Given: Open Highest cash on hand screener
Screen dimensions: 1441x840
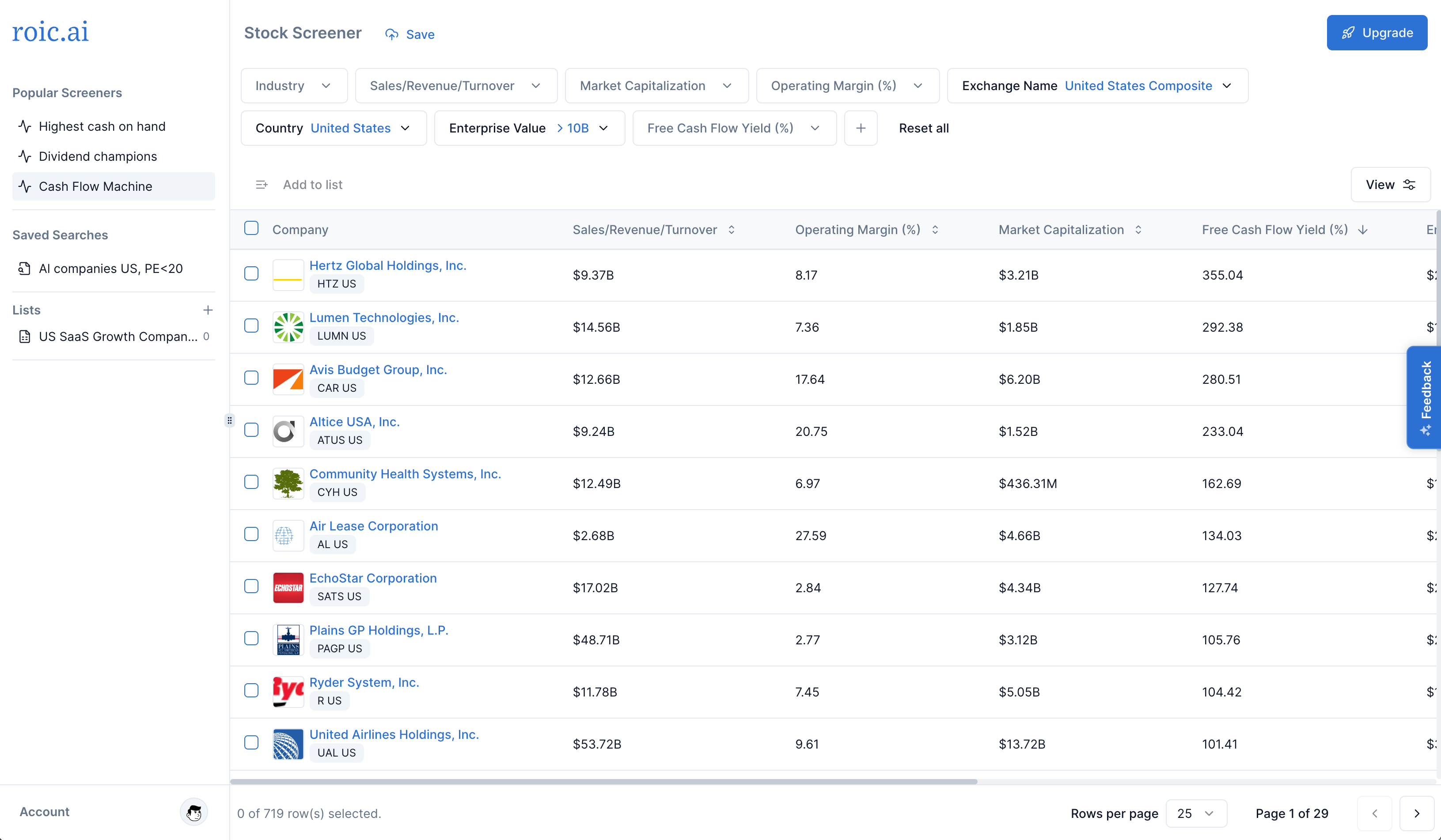Looking at the screenshot, I should click(113, 126).
